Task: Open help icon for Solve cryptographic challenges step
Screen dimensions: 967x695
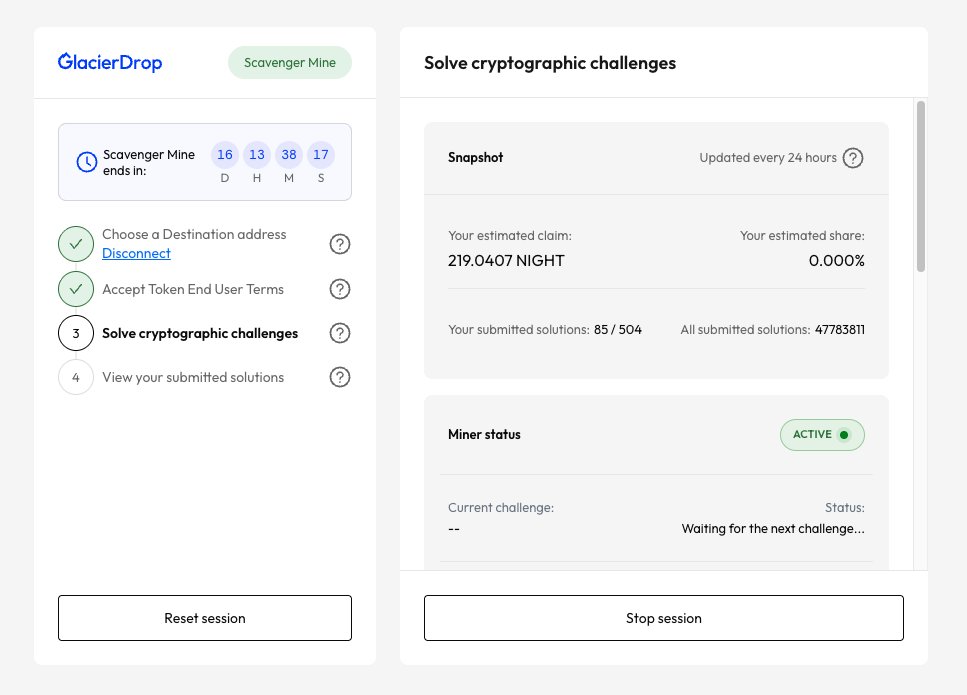Action: point(340,333)
